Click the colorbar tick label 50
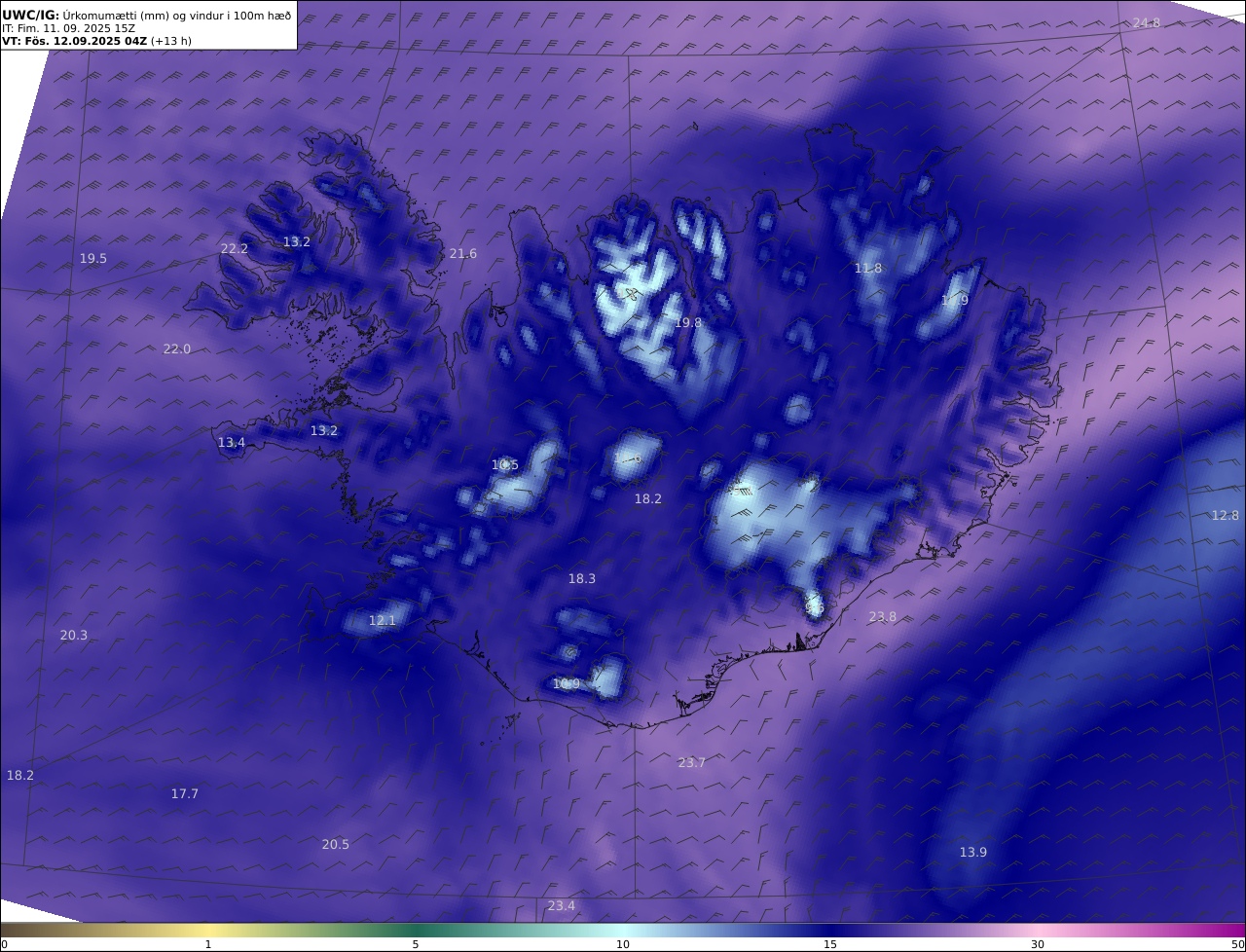Viewport: 1246px width, 952px height. (x=1237, y=945)
